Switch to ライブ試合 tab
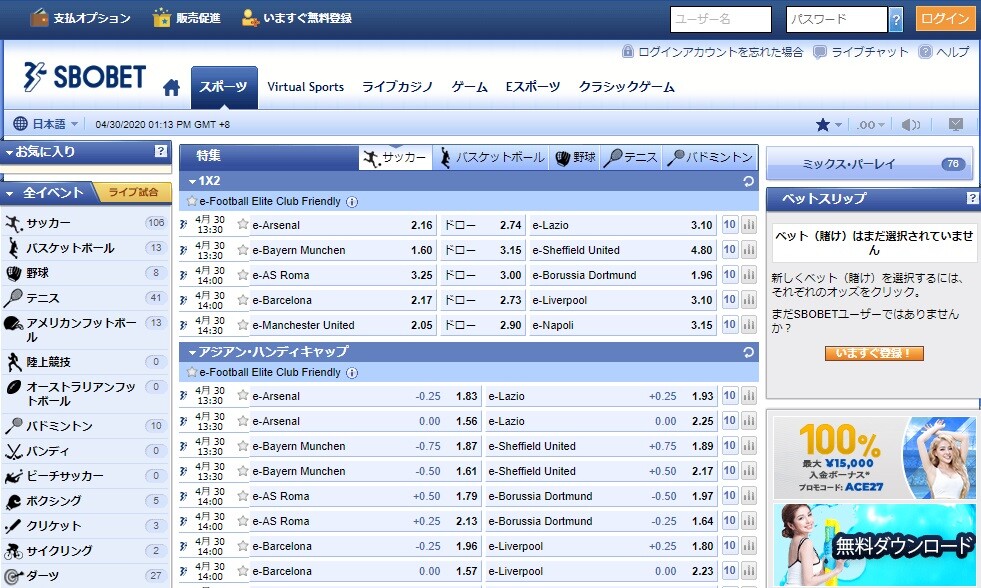The height and width of the screenshot is (588, 981). 133,192
